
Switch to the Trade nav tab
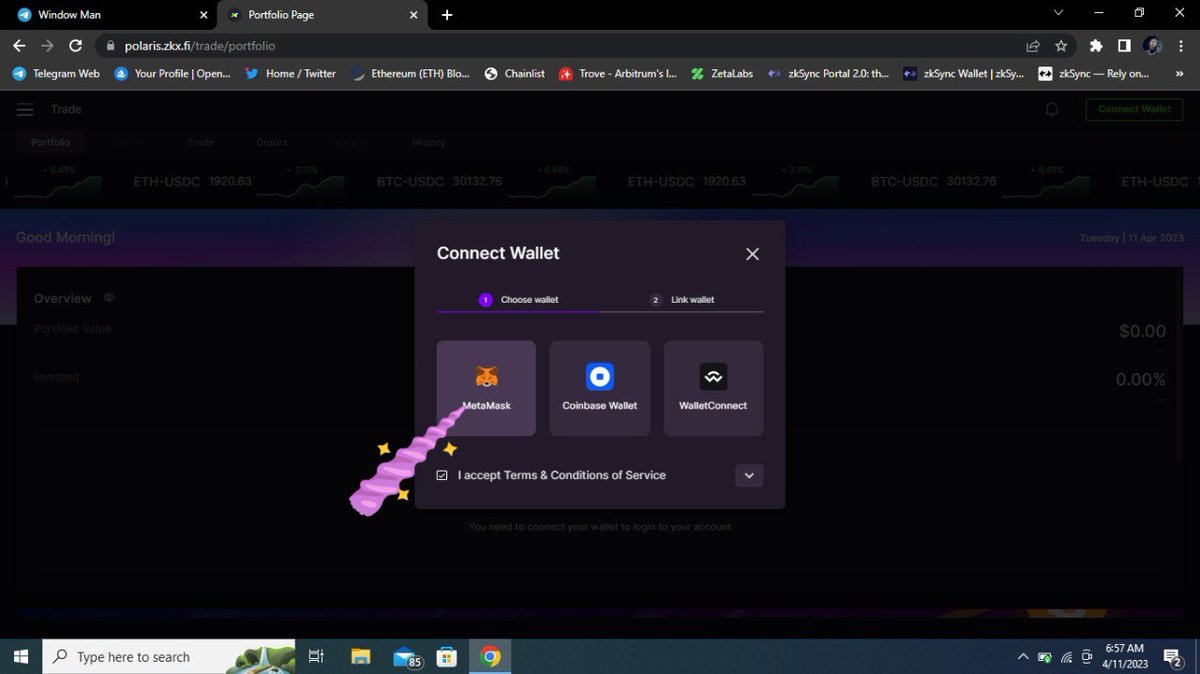pos(200,142)
